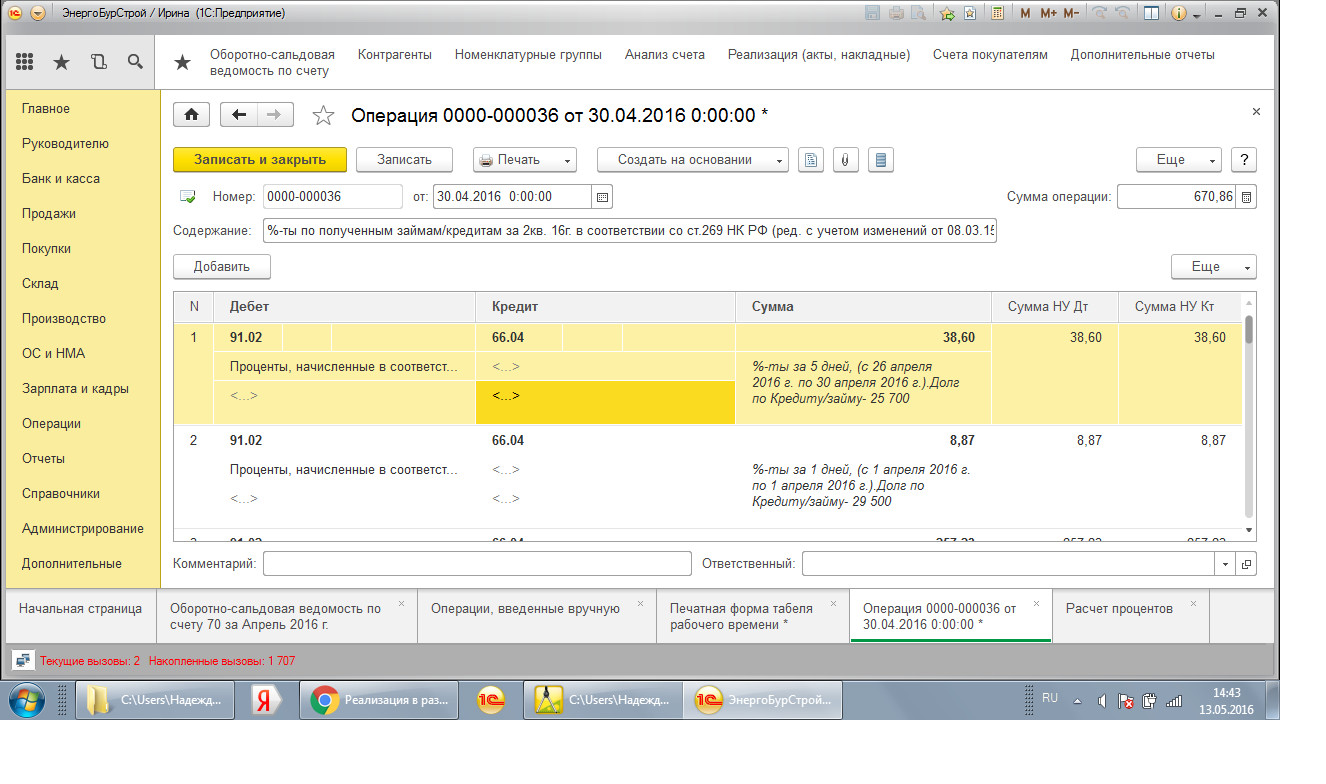Click the title bar save icon
This screenshot has width=1326, height=784.
[872, 13]
